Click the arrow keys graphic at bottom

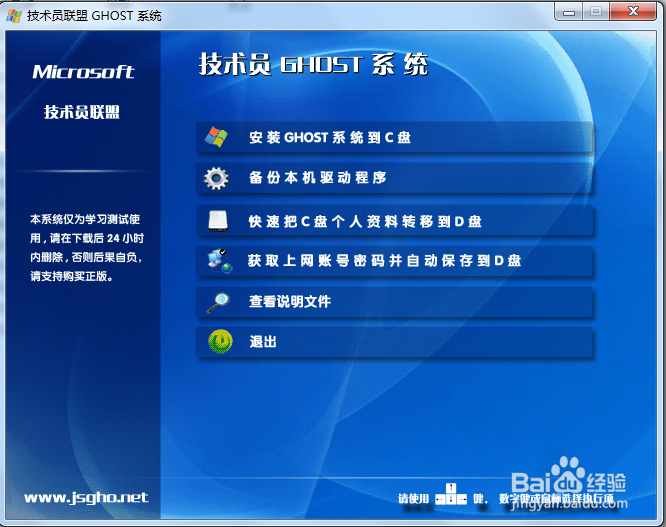click(x=451, y=494)
